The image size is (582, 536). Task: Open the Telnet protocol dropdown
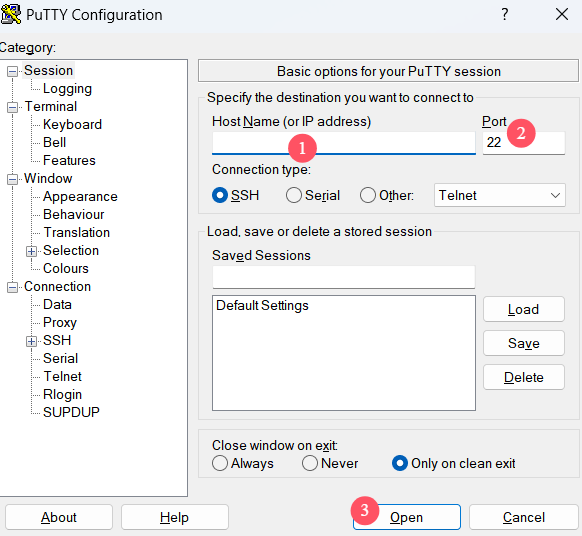coord(500,195)
